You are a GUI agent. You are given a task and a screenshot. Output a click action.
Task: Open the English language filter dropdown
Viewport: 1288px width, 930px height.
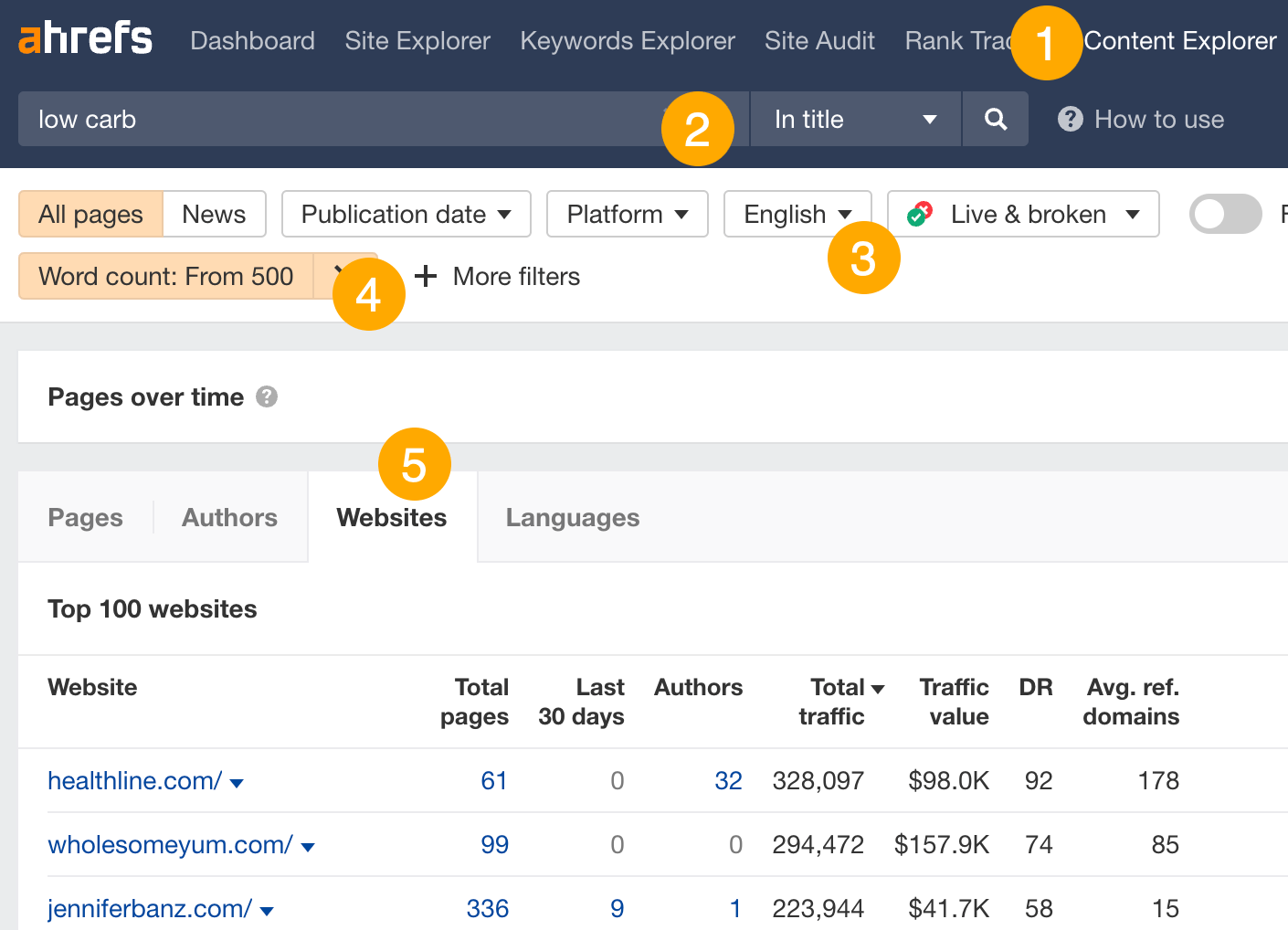click(797, 213)
